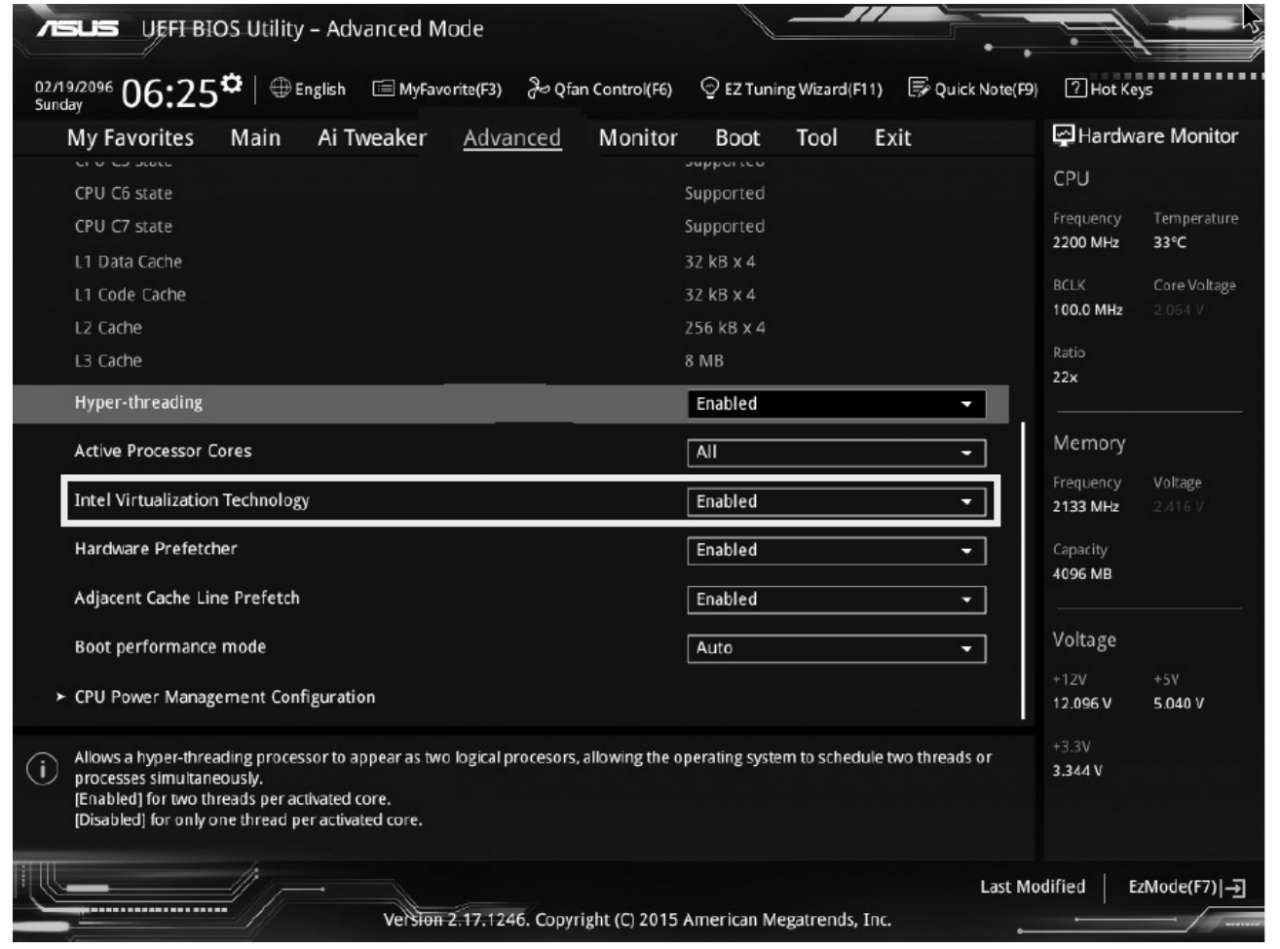This screenshot has height=949, width=1280.
Task: Click the Qfan Control fan icon
Action: (539, 89)
